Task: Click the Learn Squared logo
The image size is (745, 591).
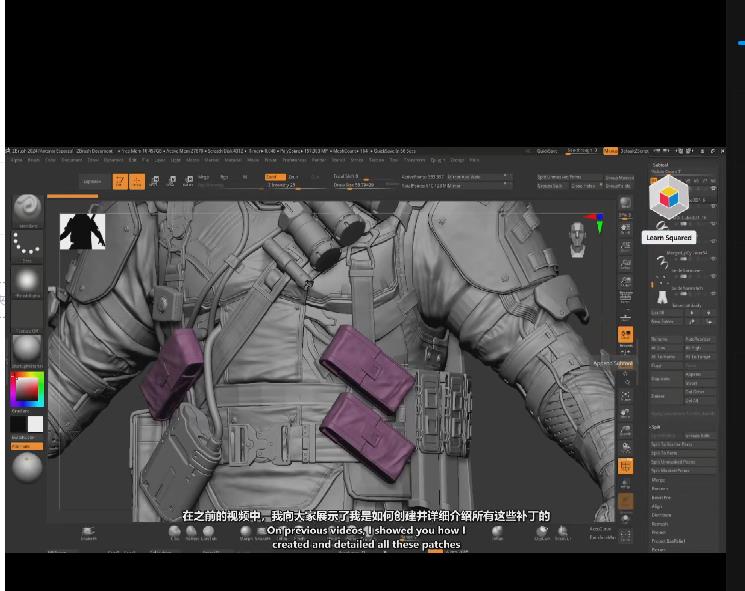Action: tap(667, 199)
